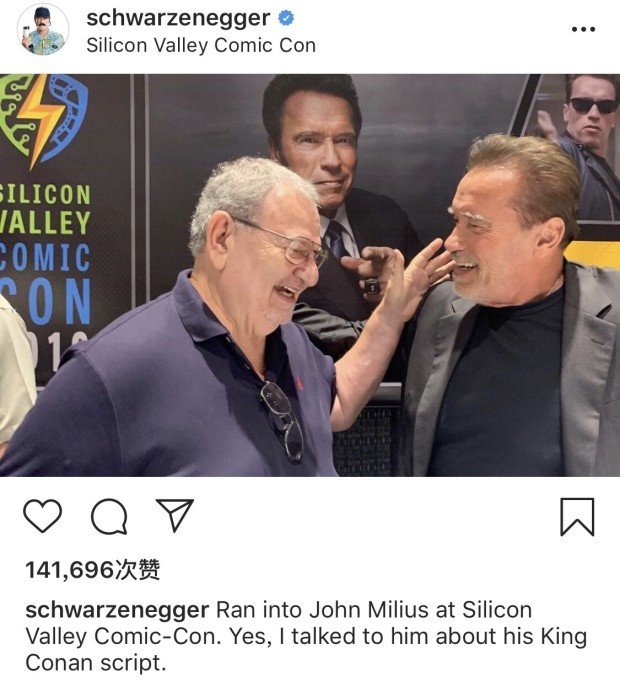The height and width of the screenshot is (682, 620).
Task: Save post using bookmark icon
Action: pyautogui.click(x=577, y=517)
